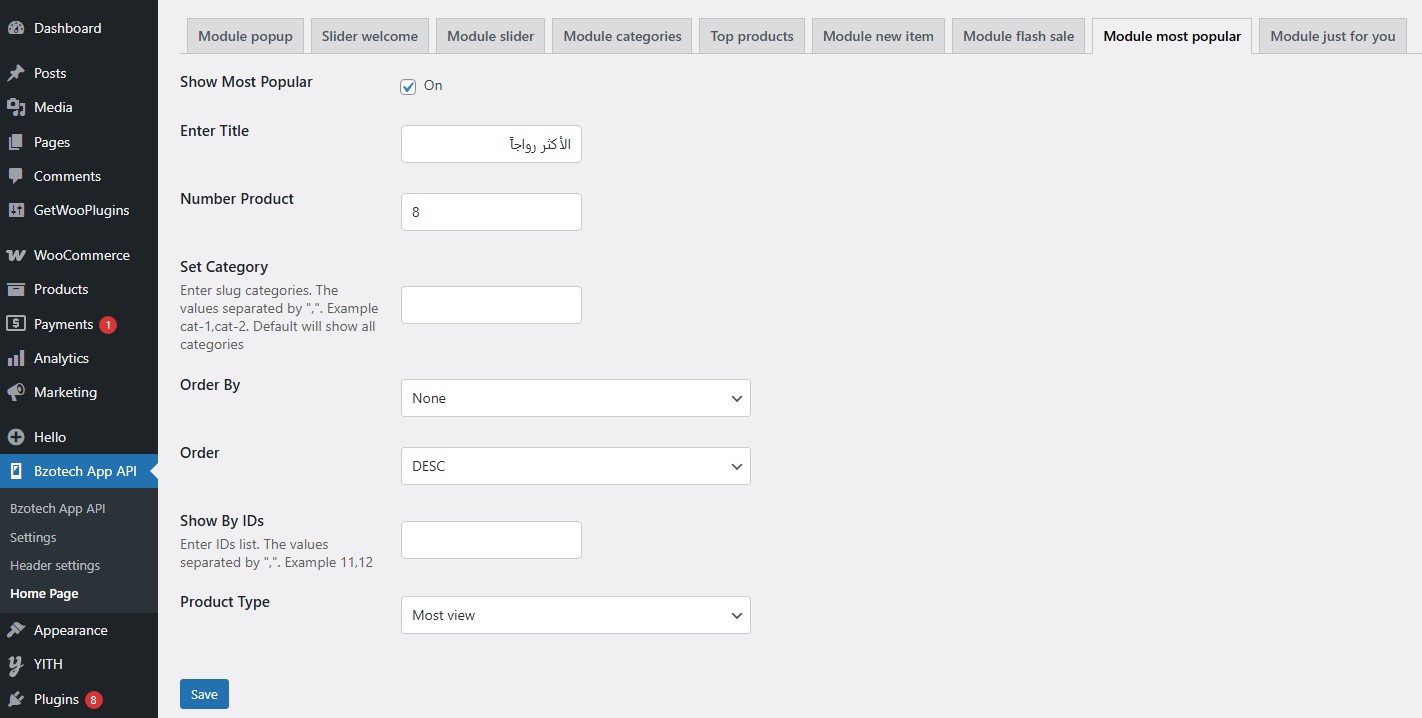This screenshot has width=1422, height=718.
Task: Switch to the Module slider tab
Action: coord(490,36)
